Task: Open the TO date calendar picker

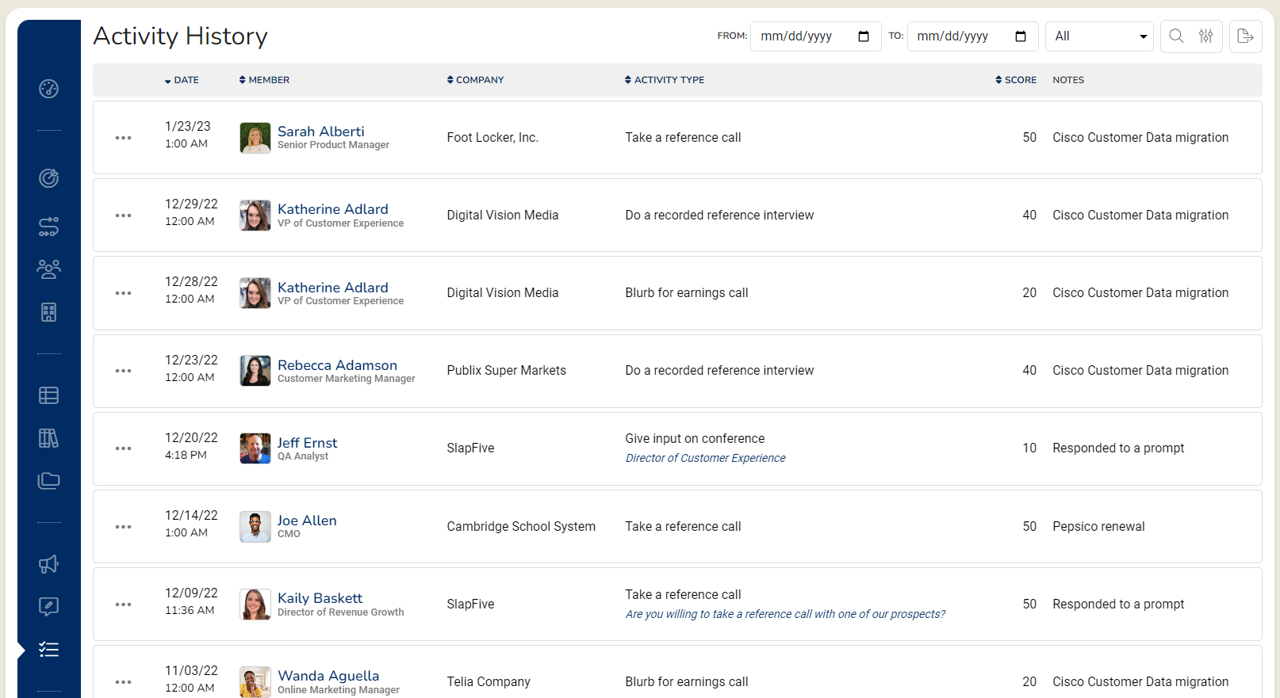Action: (x=1020, y=36)
